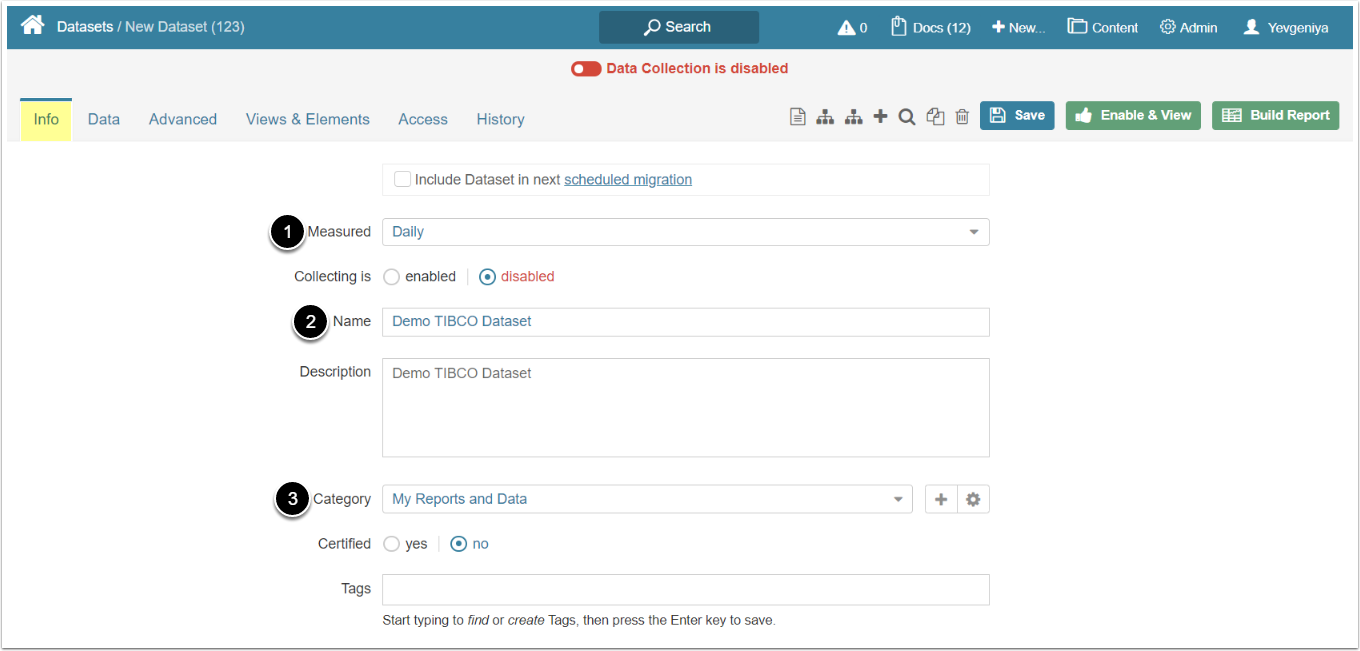This screenshot has width=1360, height=651.
Task: Open the Category dropdown
Action: coord(647,499)
